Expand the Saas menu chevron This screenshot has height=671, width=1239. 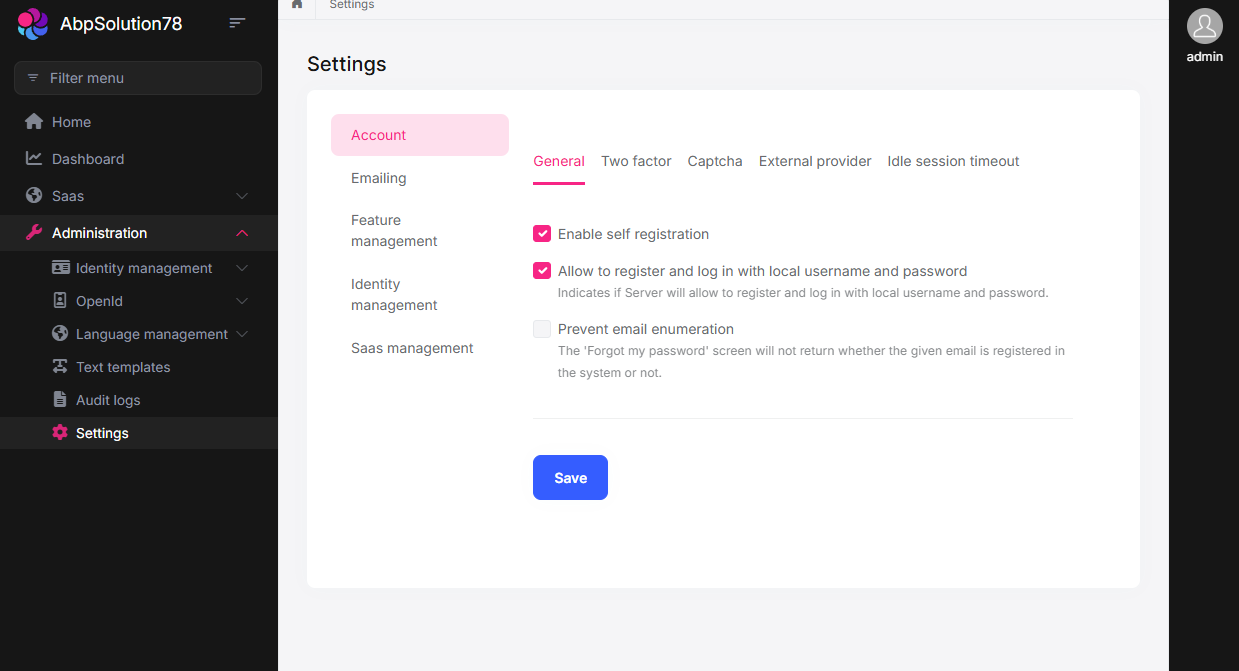click(x=241, y=196)
